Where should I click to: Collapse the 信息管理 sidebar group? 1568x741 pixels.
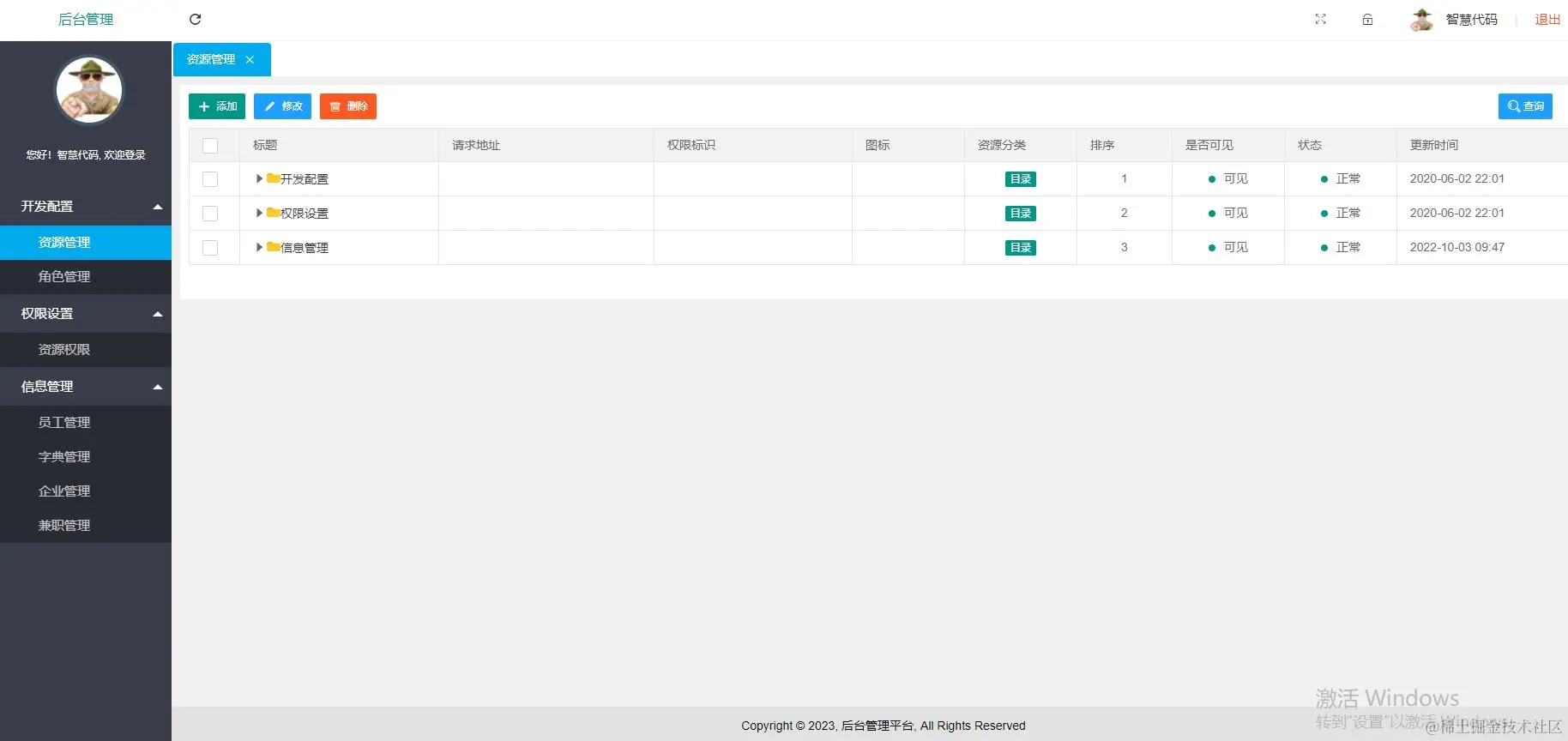(86, 387)
